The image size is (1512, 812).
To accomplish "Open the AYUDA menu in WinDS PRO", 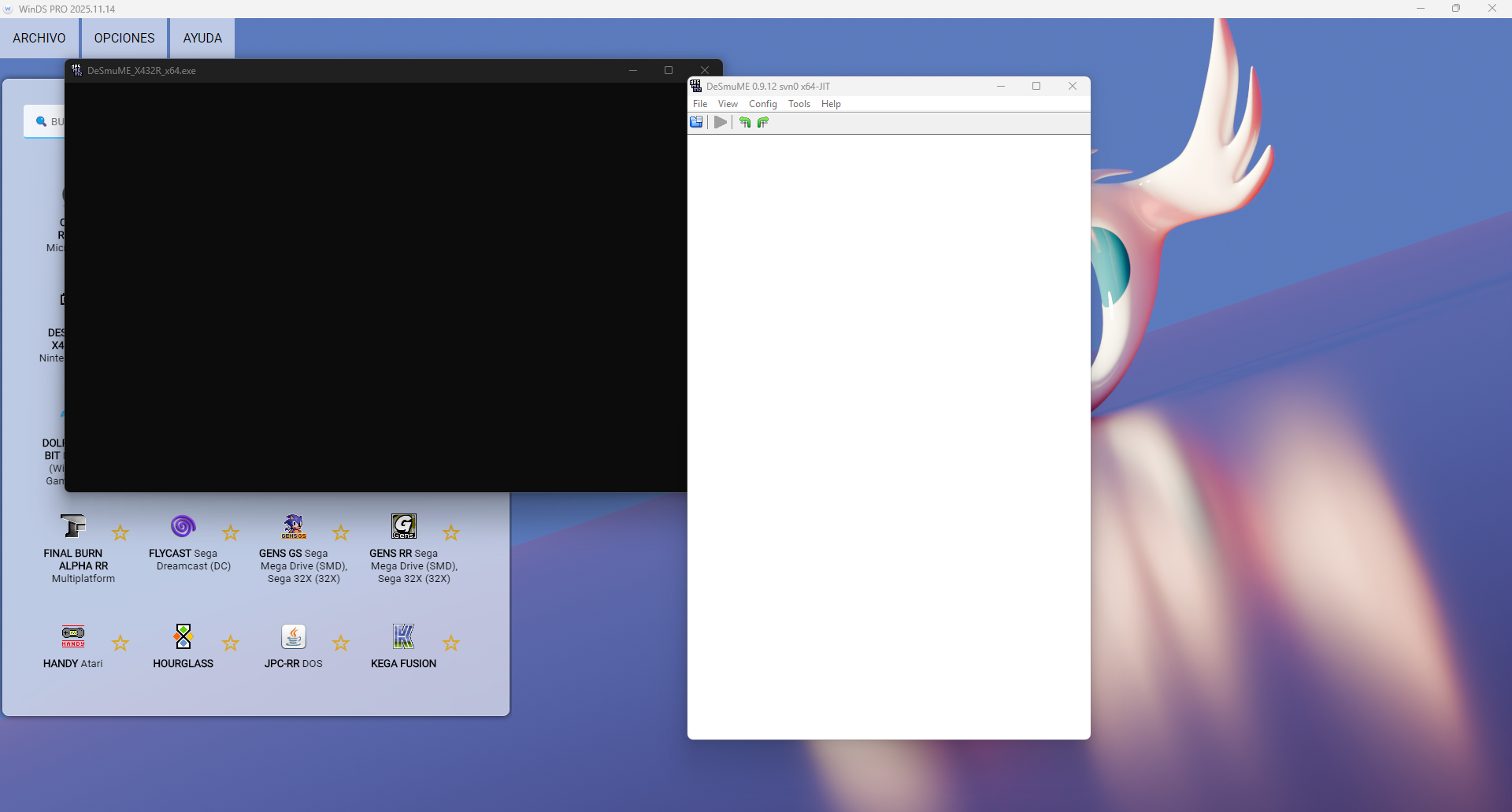I will 202,38.
